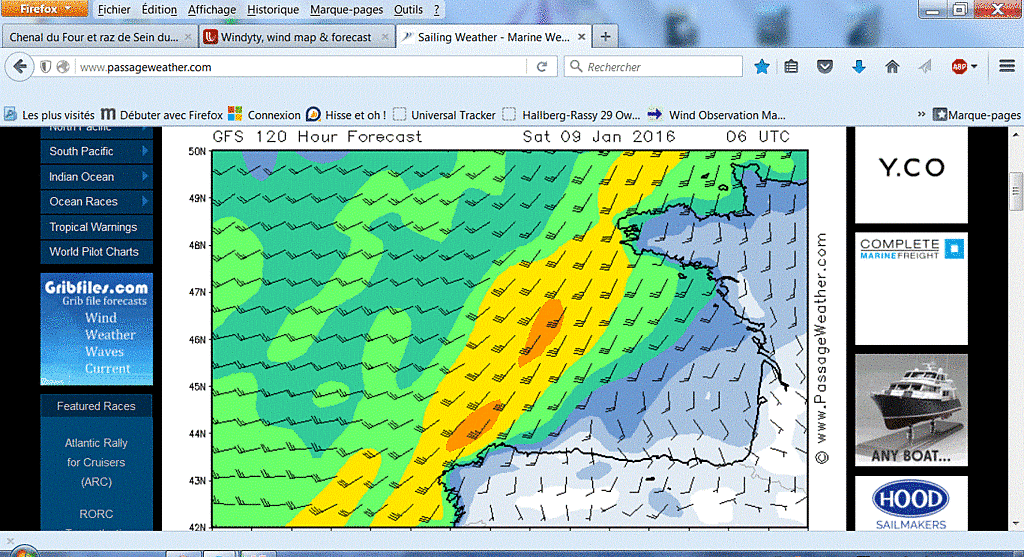Viewport: 1024px width, 557px height.
Task: Click the Complete Marine Freight ad
Action: [911, 289]
